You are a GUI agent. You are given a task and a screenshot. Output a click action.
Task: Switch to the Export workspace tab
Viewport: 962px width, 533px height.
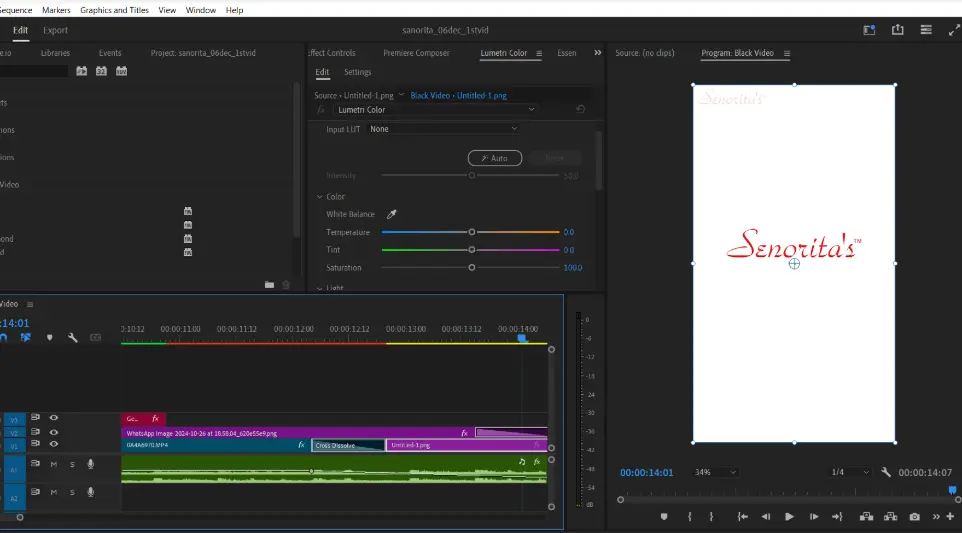click(x=55, y=30)
